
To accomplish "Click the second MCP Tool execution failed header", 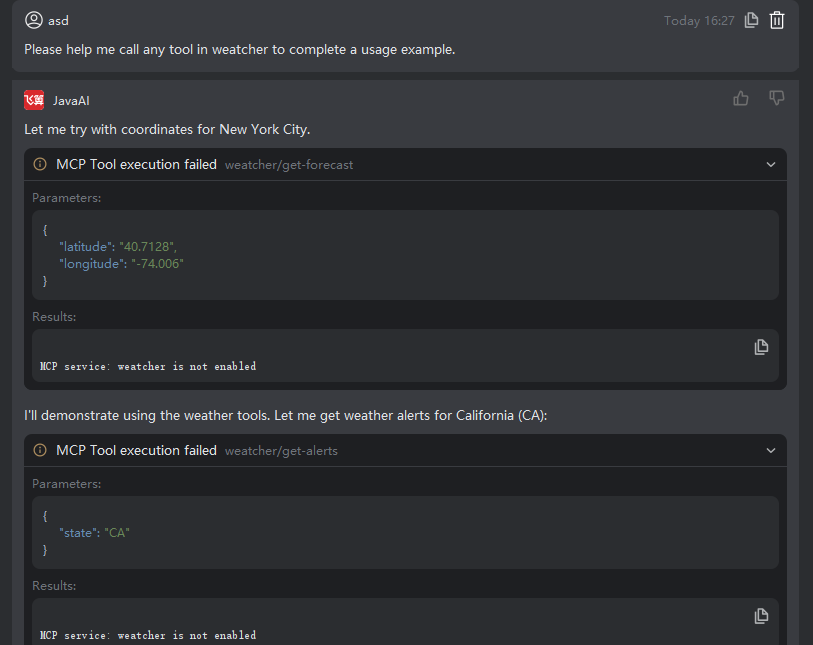I will pos(136,451).
